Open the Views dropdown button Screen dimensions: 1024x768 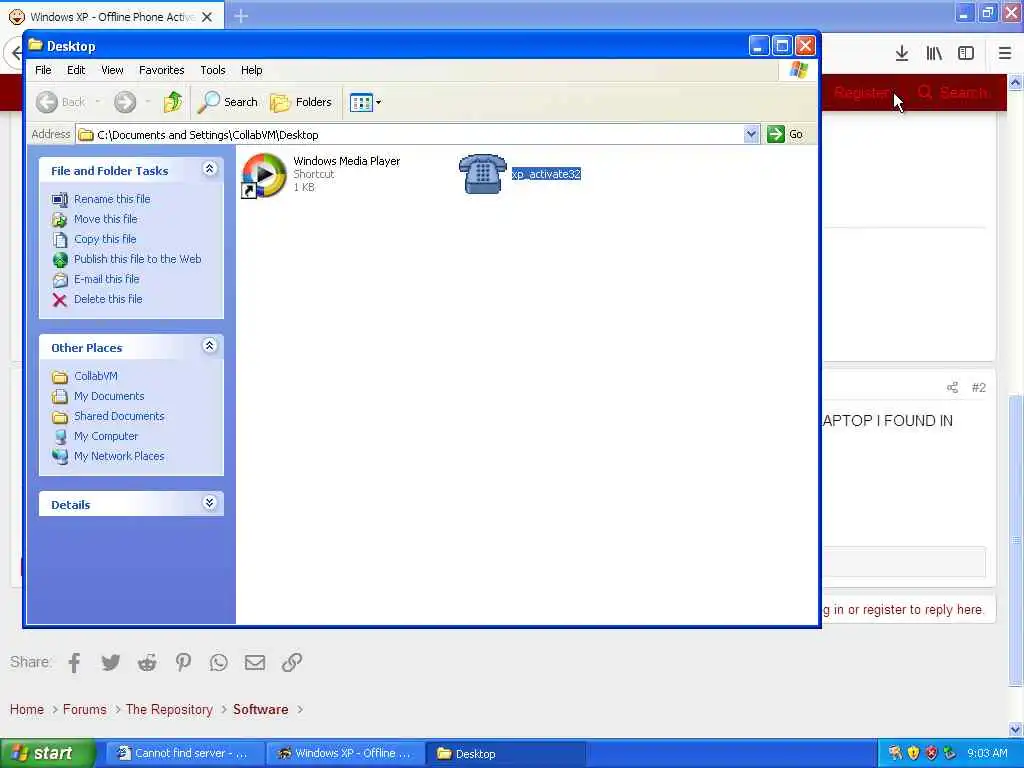365,103
